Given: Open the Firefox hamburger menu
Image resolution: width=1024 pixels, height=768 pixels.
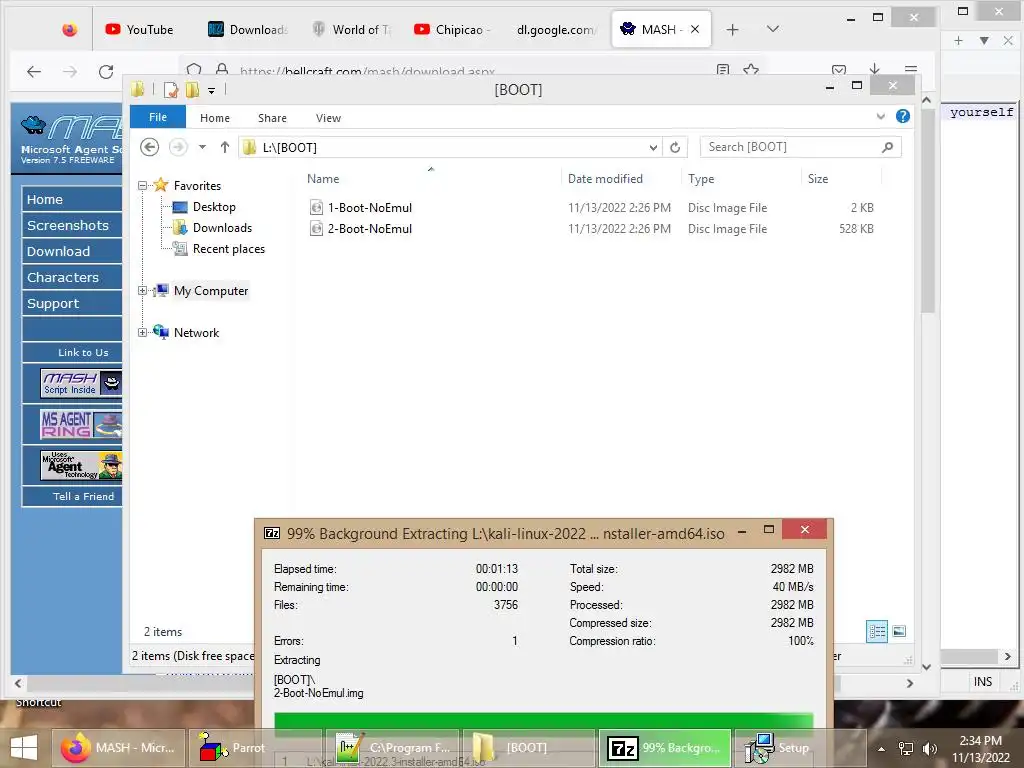Looking at the screenshot, I should click(x=910, y=69).
